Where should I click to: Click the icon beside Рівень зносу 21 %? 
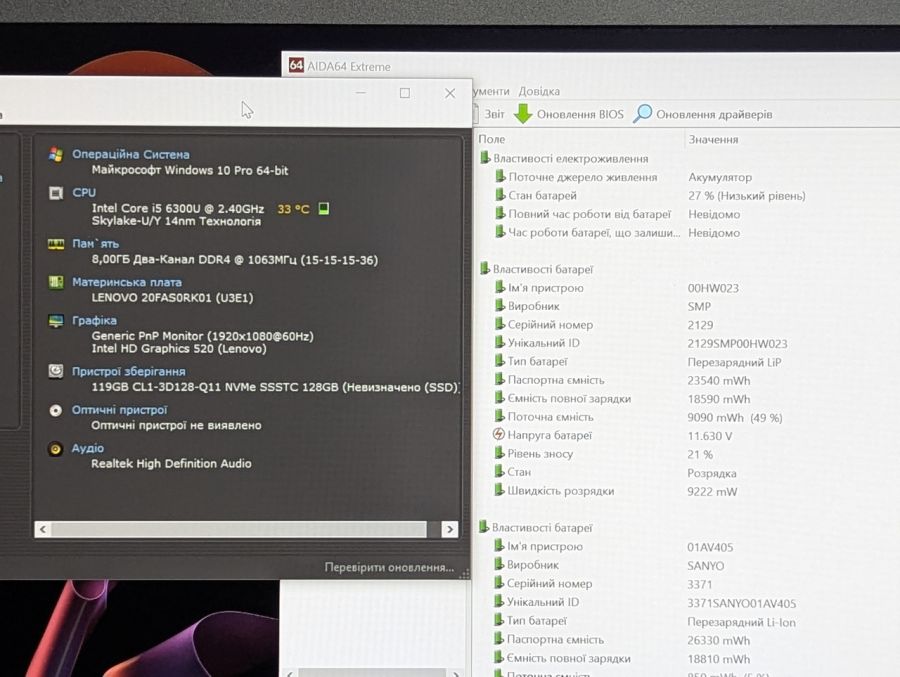pos(499,453)
